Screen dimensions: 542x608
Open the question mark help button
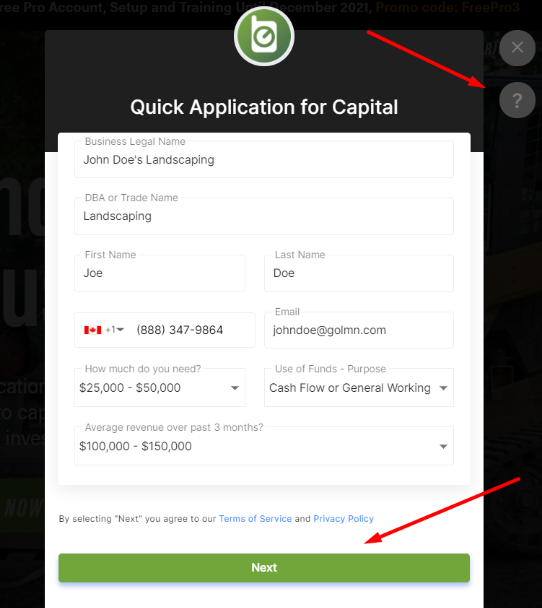[517, 100]
